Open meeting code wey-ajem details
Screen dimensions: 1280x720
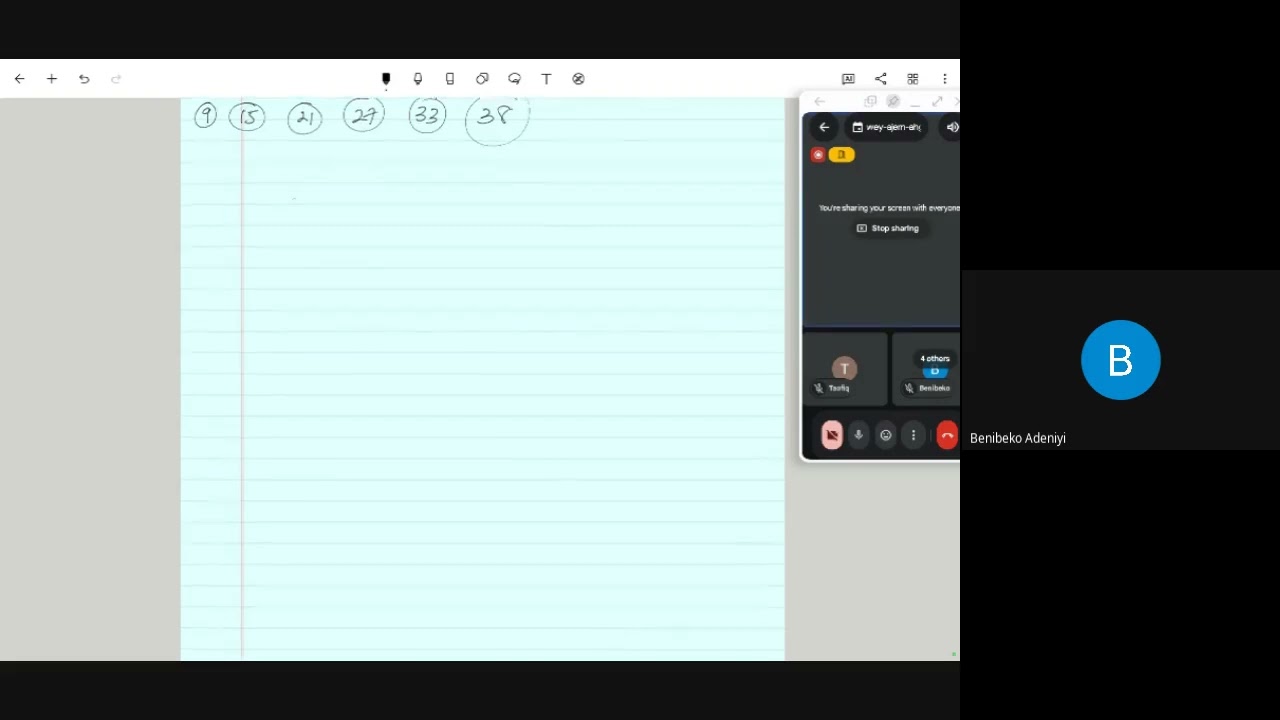coord(886,127)
